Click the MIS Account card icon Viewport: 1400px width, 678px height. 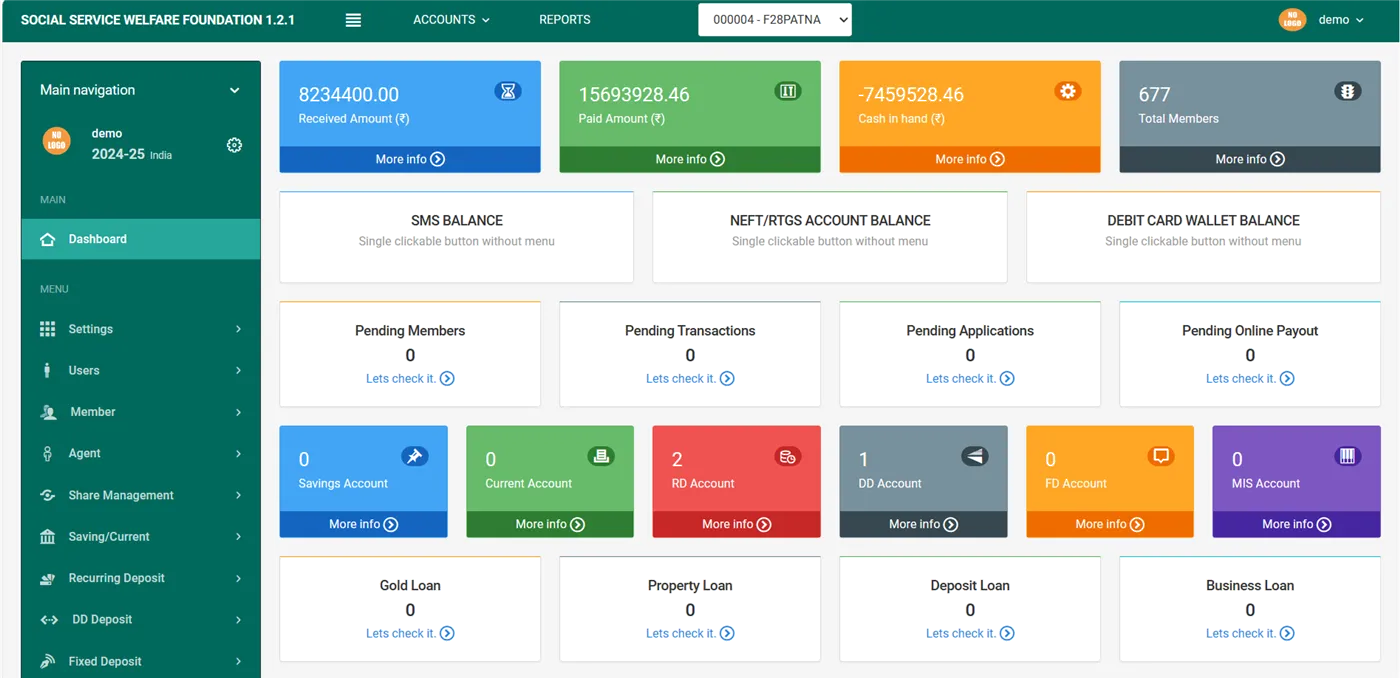click(1348, 456)
